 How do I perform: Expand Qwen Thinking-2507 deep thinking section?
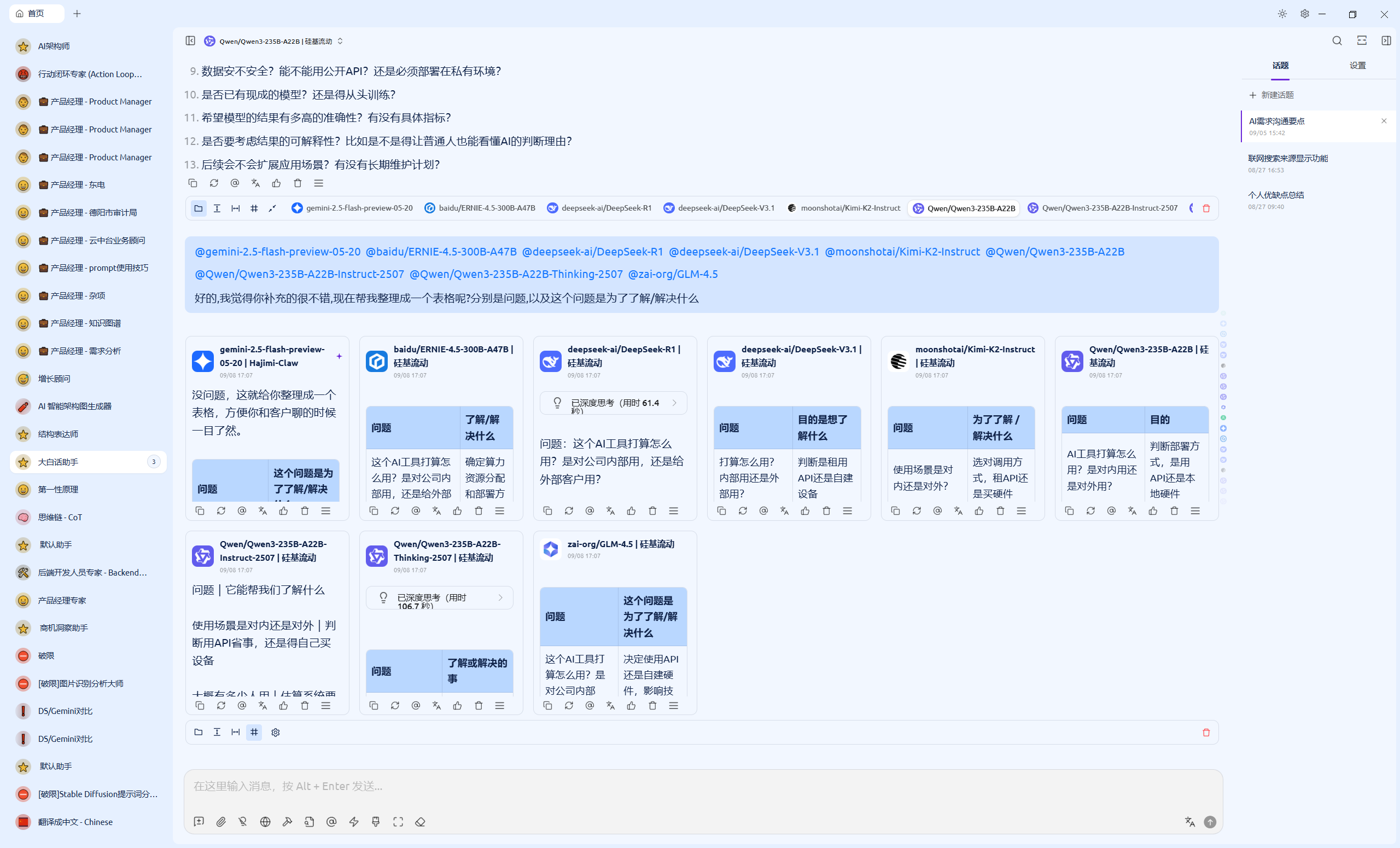pos(440,597)
